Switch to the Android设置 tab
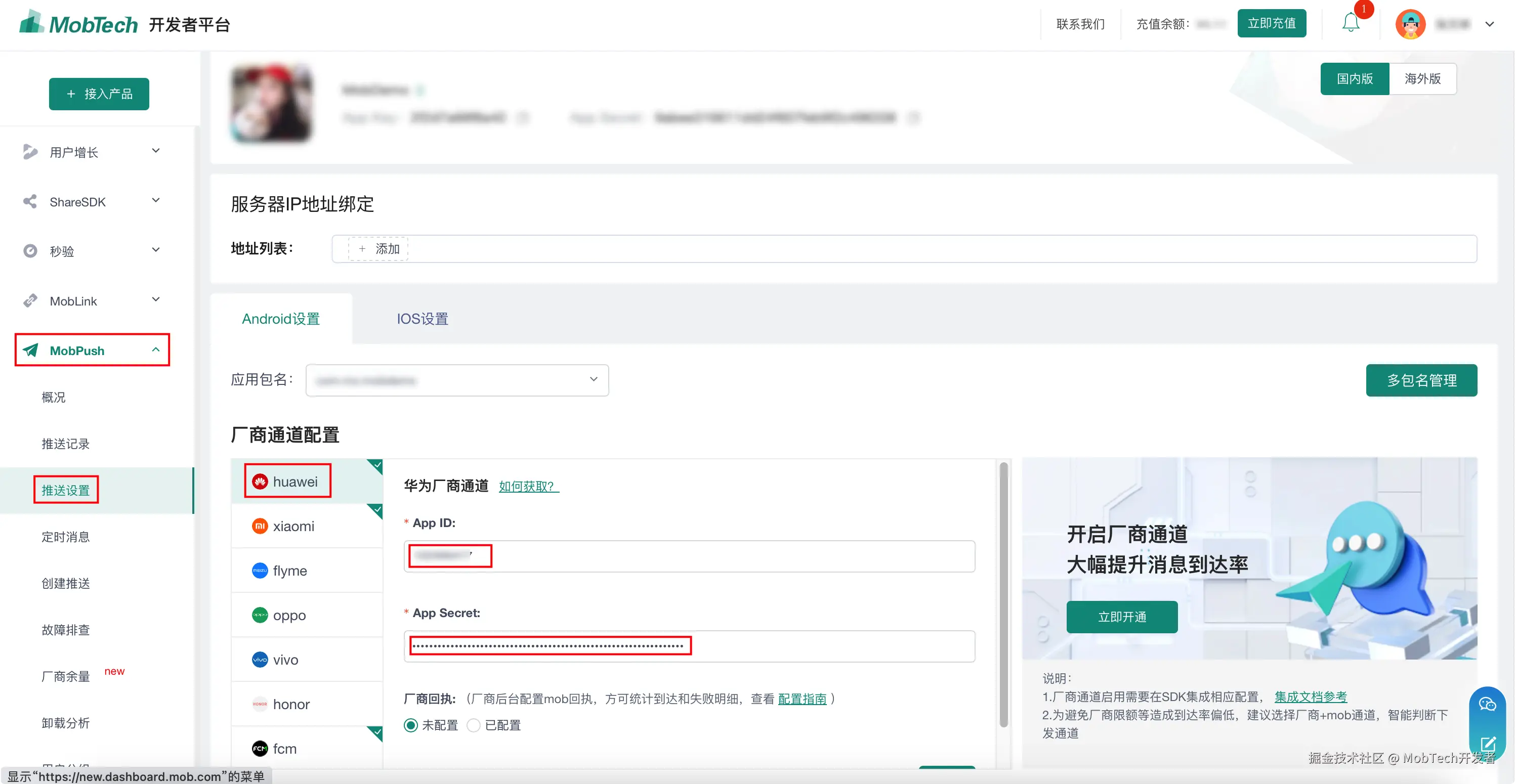The height and width of the screenshot is (784, 1515). coord(281,319)
